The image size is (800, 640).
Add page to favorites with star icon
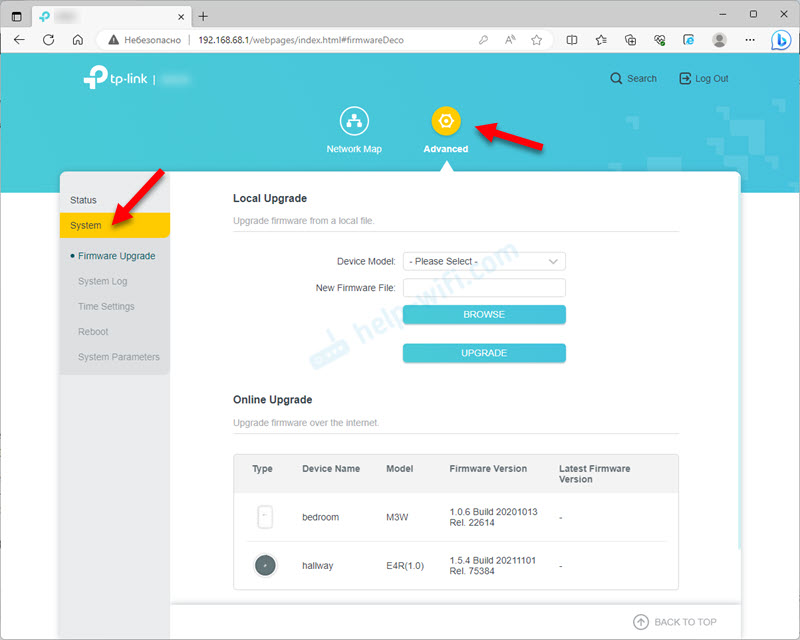(x=537, y=40)
